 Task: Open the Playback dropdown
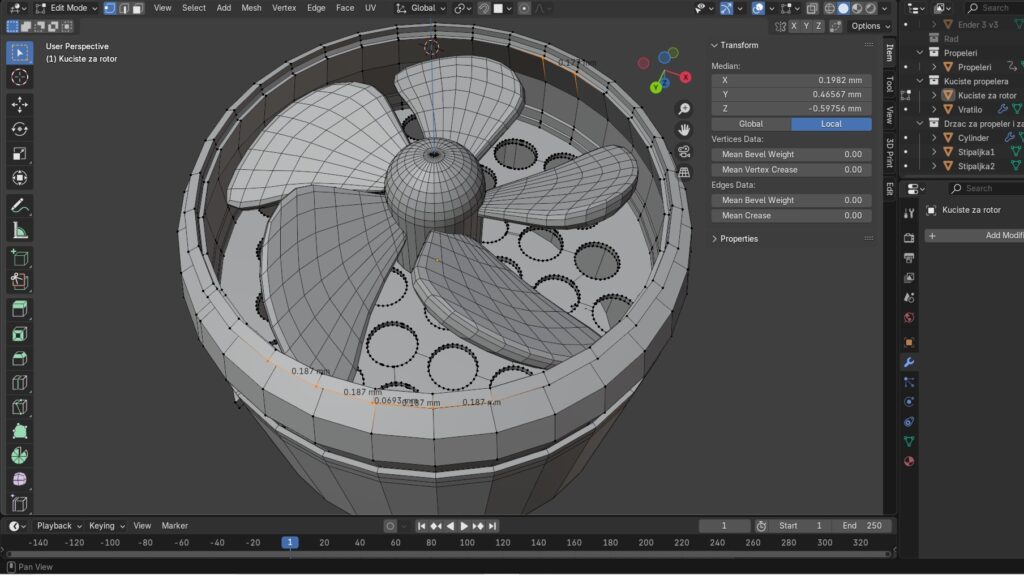click(59, 525)
